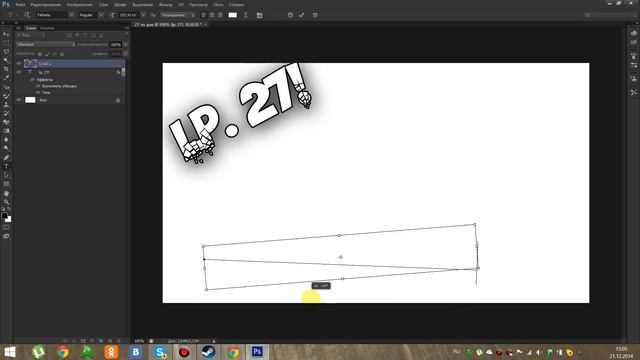This screenshot has height=360, width=640.
Task: Switch to the Каналы tab
Action: click(47, 28)
